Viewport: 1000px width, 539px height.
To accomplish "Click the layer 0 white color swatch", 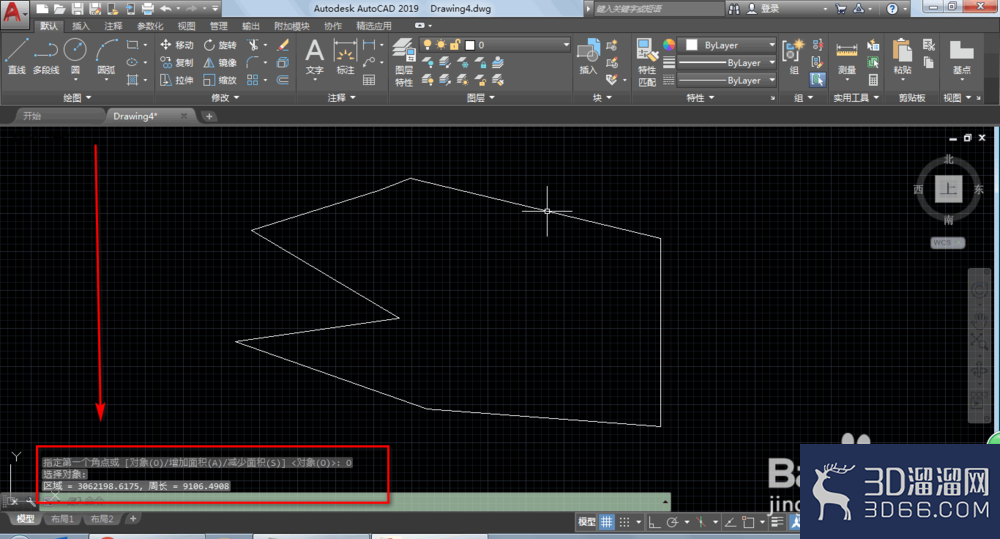I will tap(470, 45).
